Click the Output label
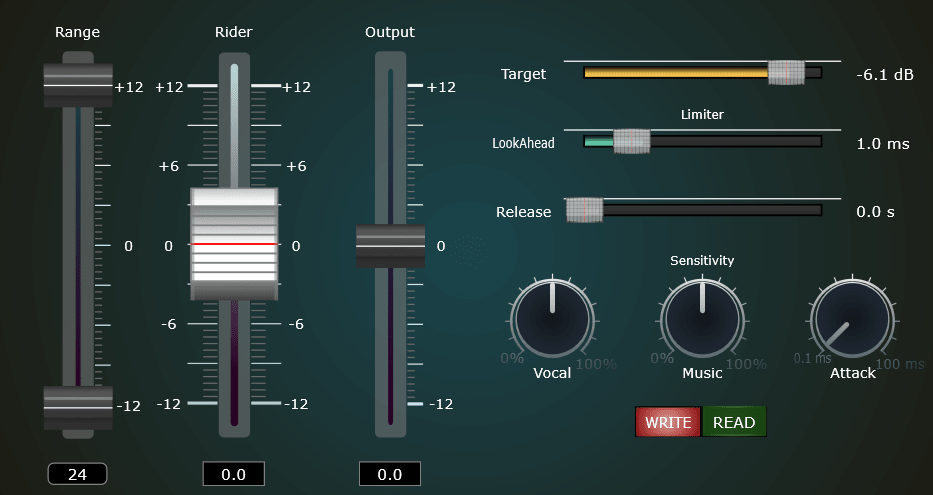The height and width of the screenshot is (495, 933). point(390,32)
